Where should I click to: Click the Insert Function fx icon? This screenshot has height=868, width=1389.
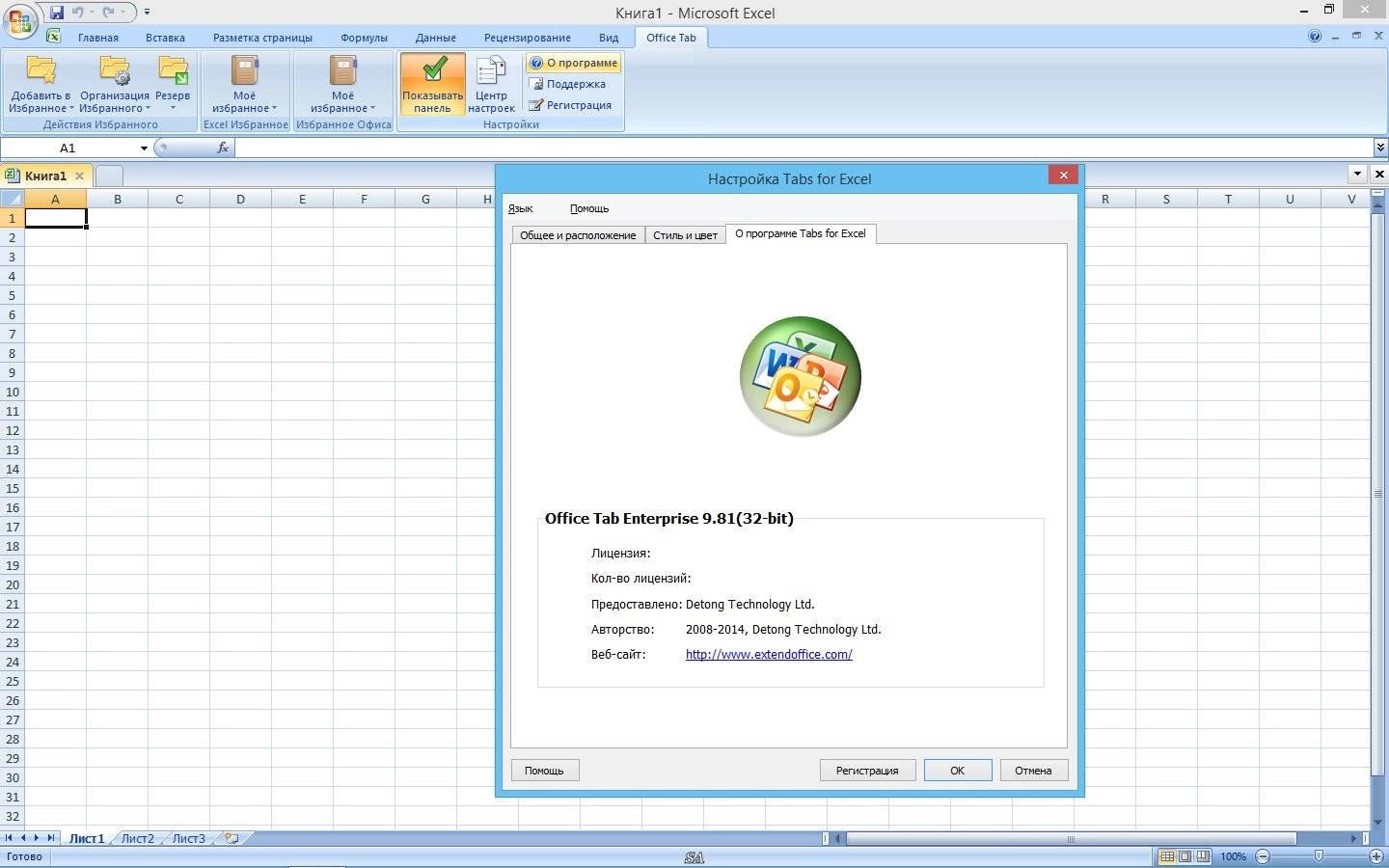[x=223, y=148]
